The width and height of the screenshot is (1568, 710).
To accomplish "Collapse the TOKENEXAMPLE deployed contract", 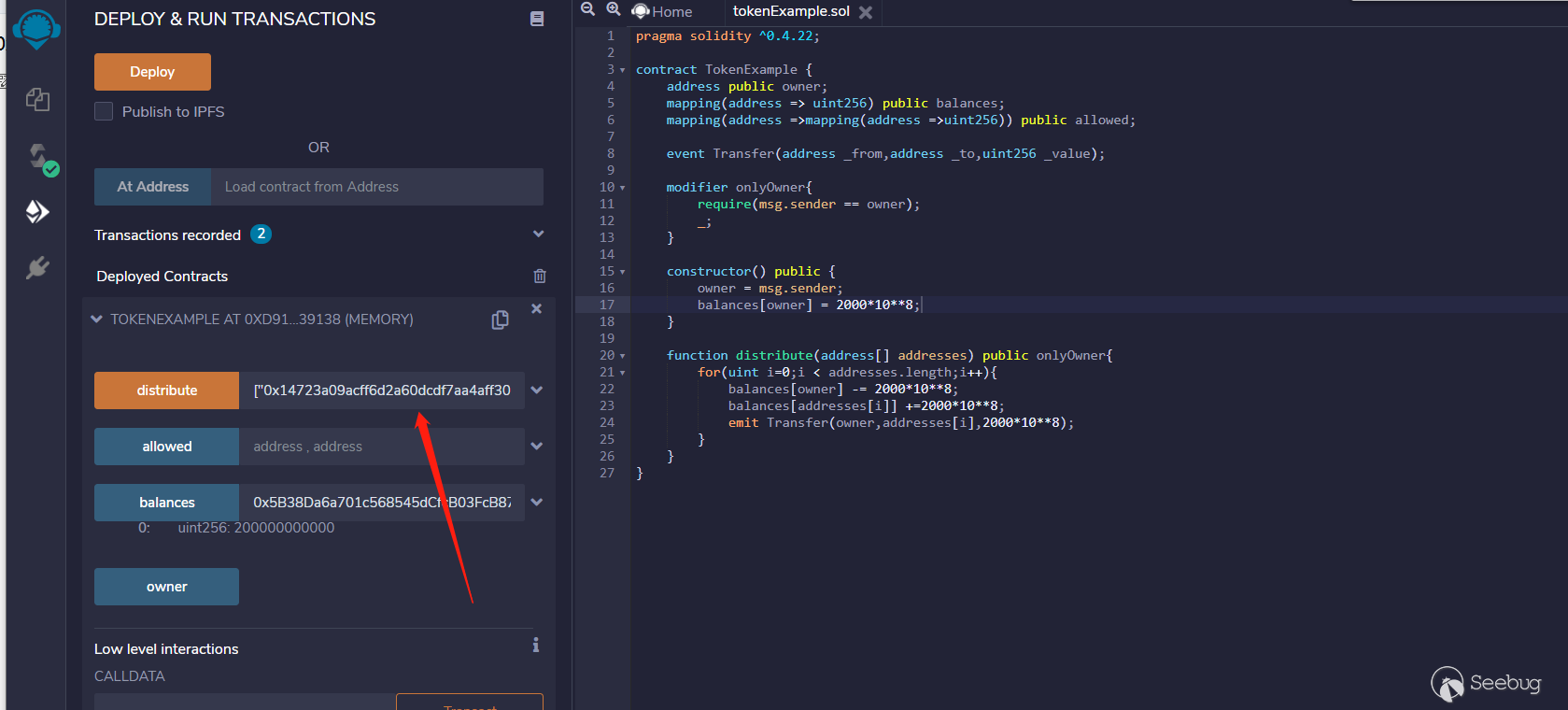I will [x=97, y=319].
